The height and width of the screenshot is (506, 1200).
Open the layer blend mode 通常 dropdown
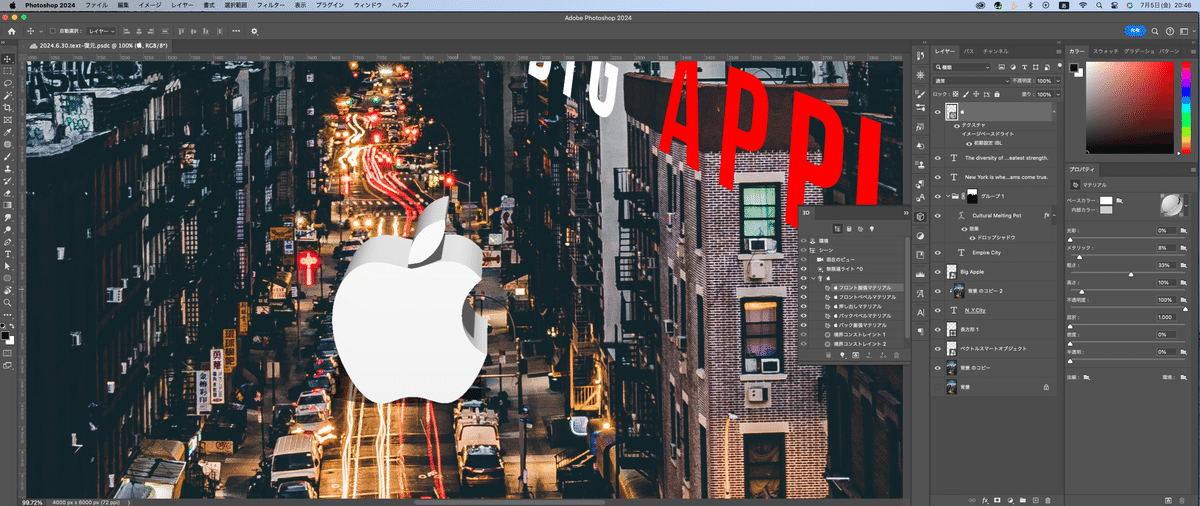(971, 80)
